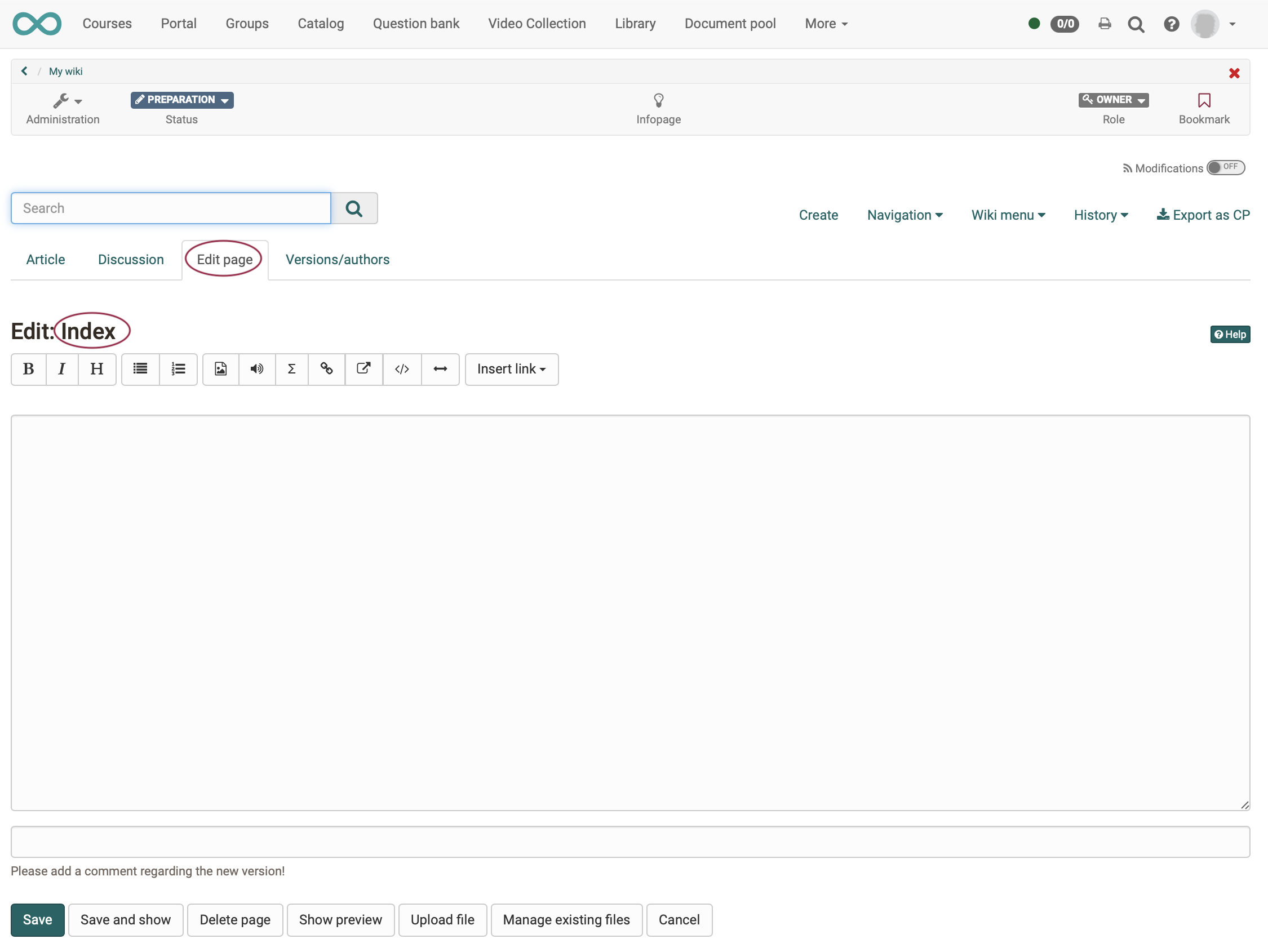
Task: Click the Italic formatting icon
Action: pos(62,369)
